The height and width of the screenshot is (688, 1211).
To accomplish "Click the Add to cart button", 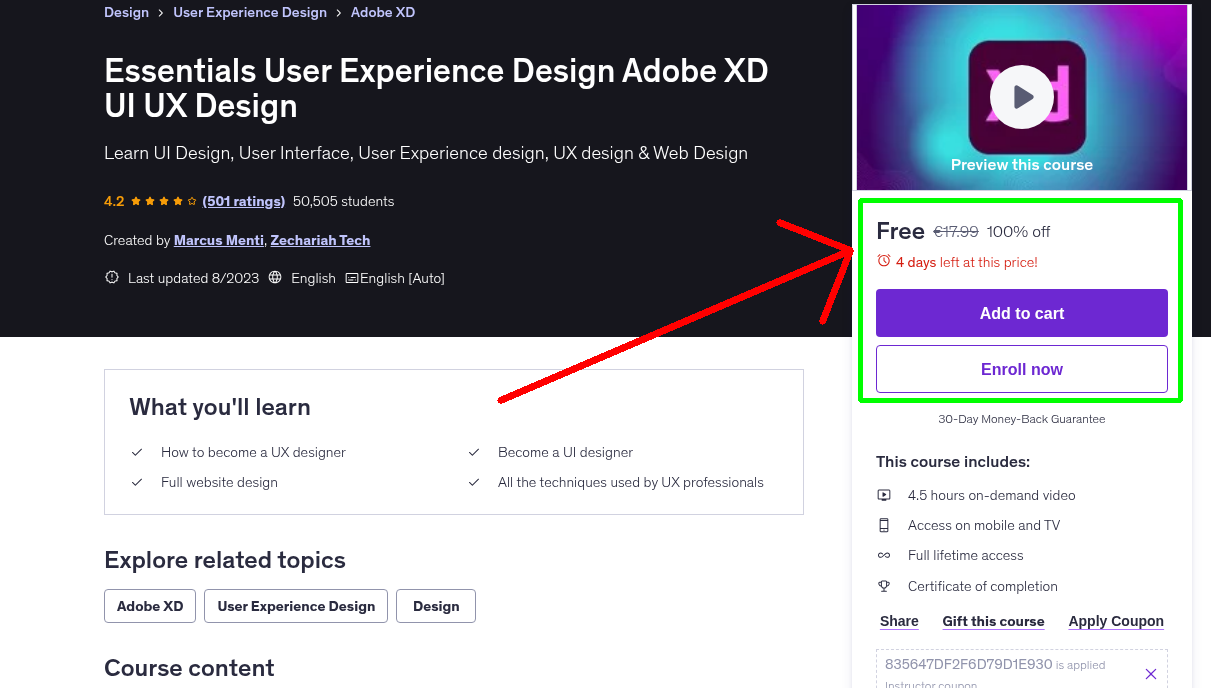I will pyautogui.click(x=1021, y=312).
